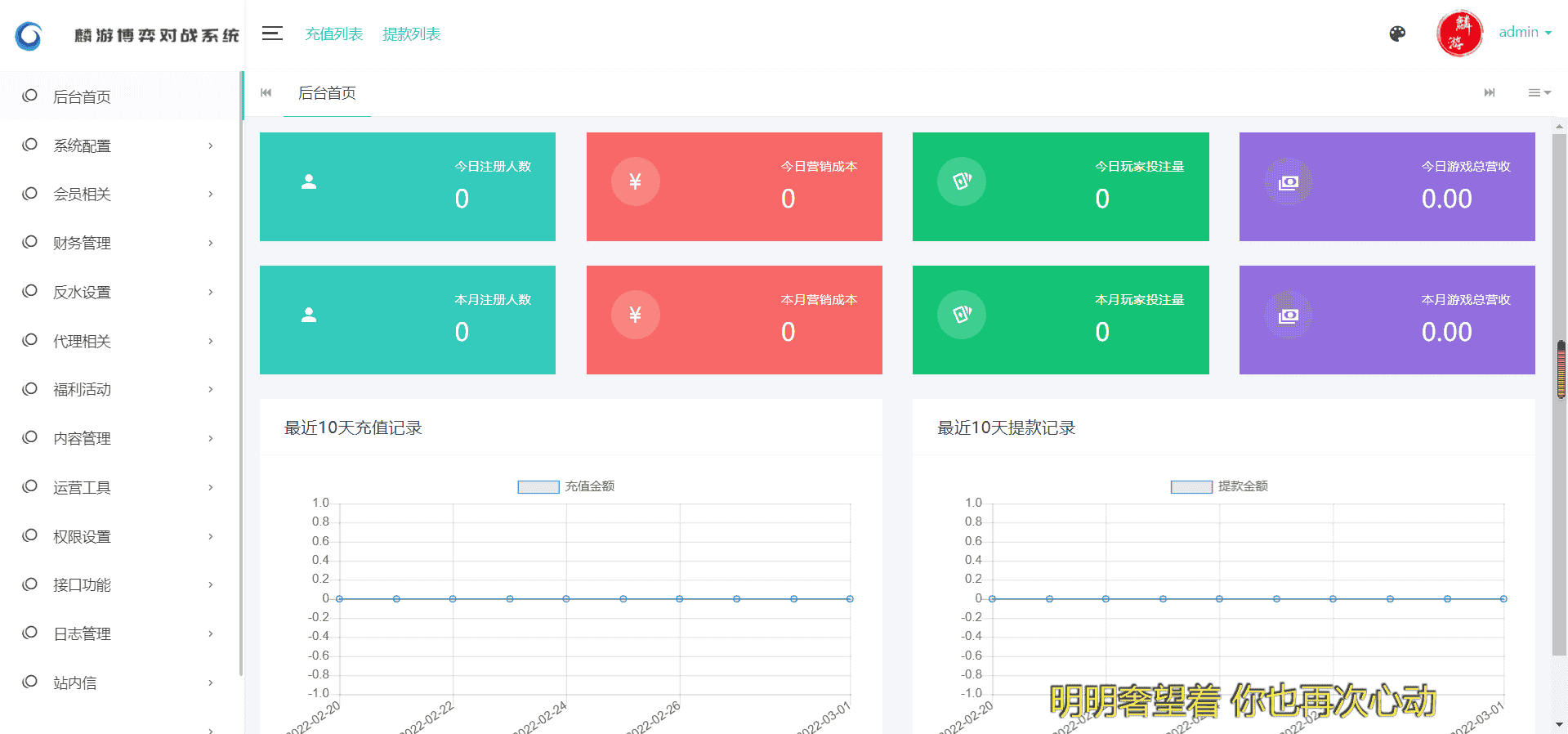
Task: Open the admin user dropdown
Action: 1525,33
